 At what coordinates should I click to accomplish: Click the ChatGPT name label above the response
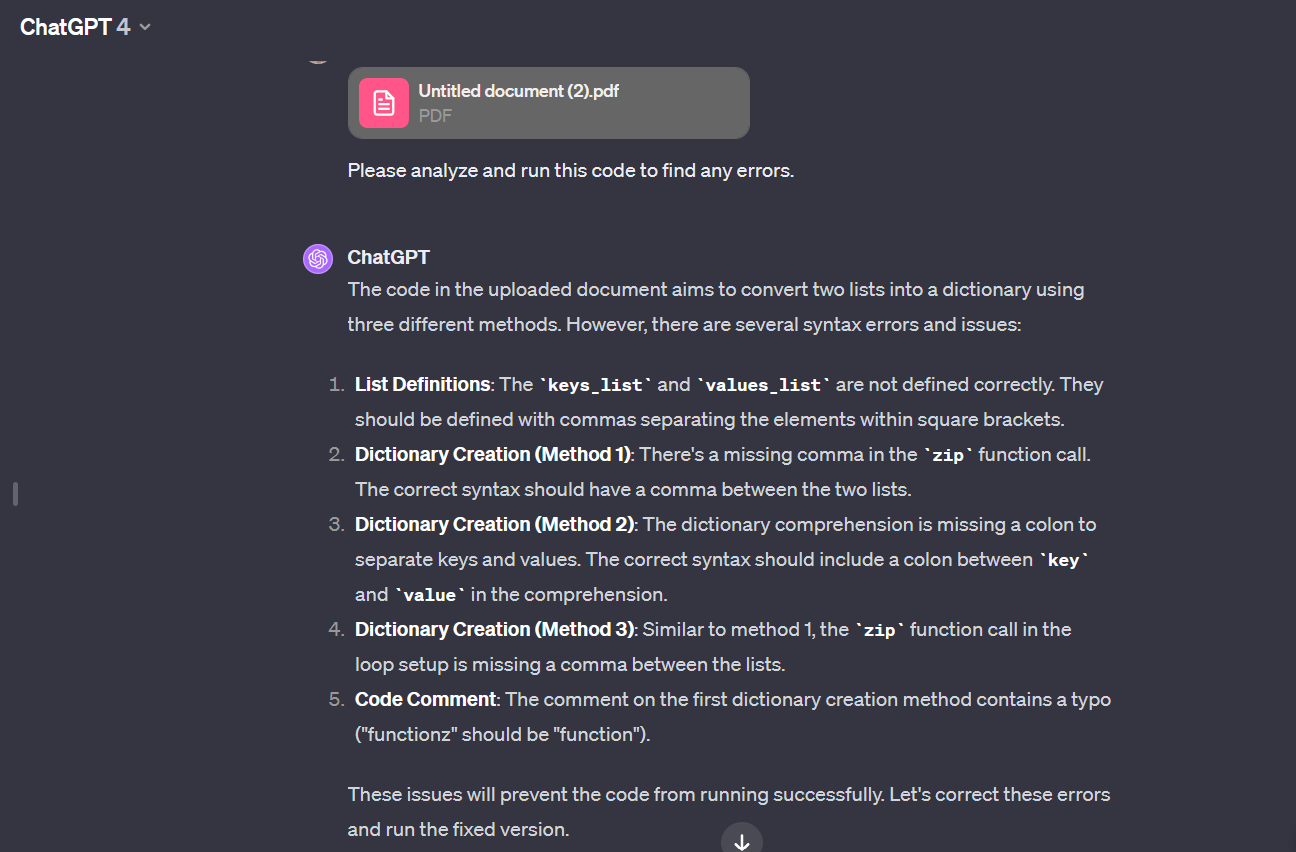click(x=388, y=256)
